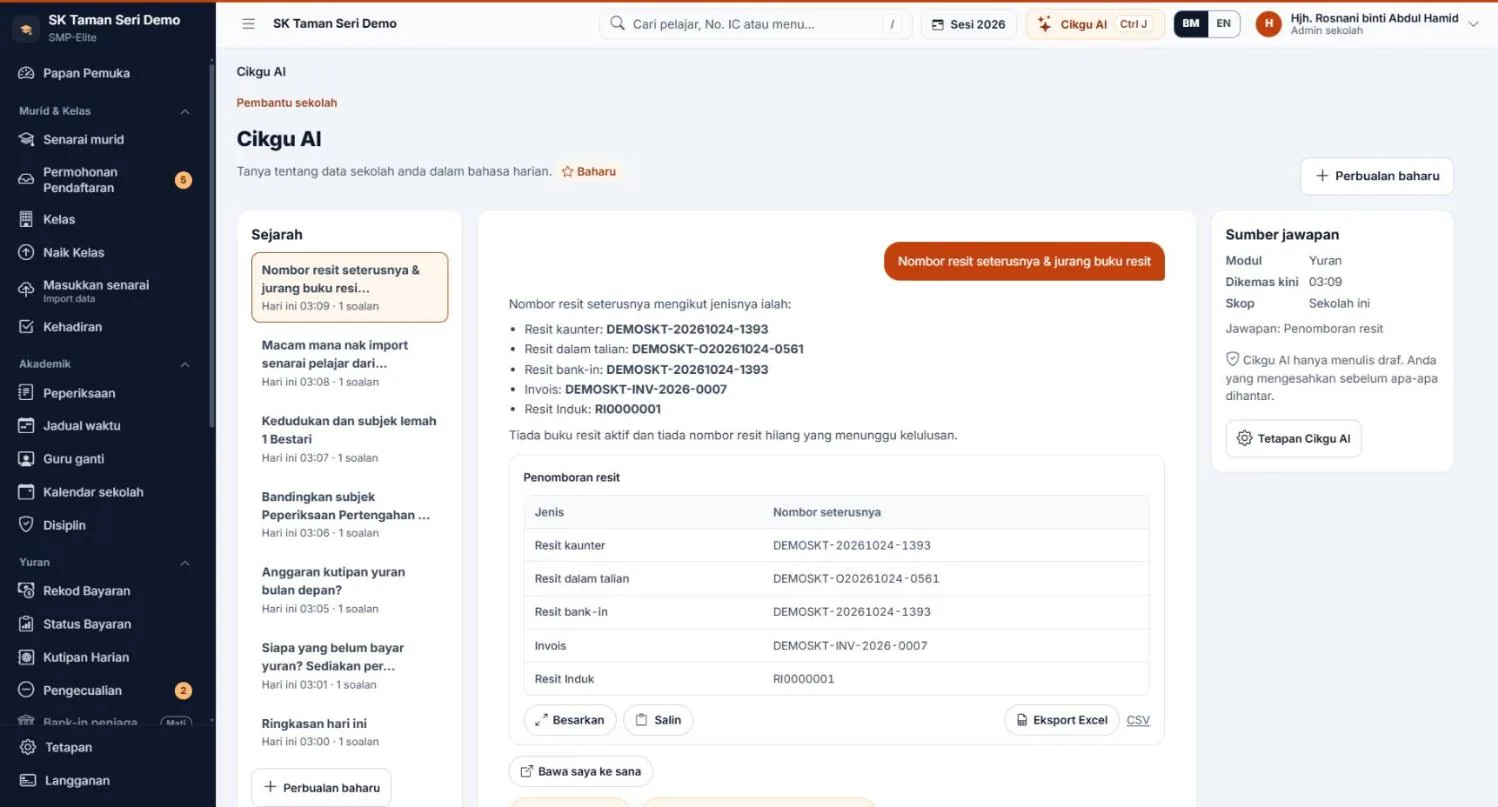Switch language to EN

click(x=1223, y=24)
